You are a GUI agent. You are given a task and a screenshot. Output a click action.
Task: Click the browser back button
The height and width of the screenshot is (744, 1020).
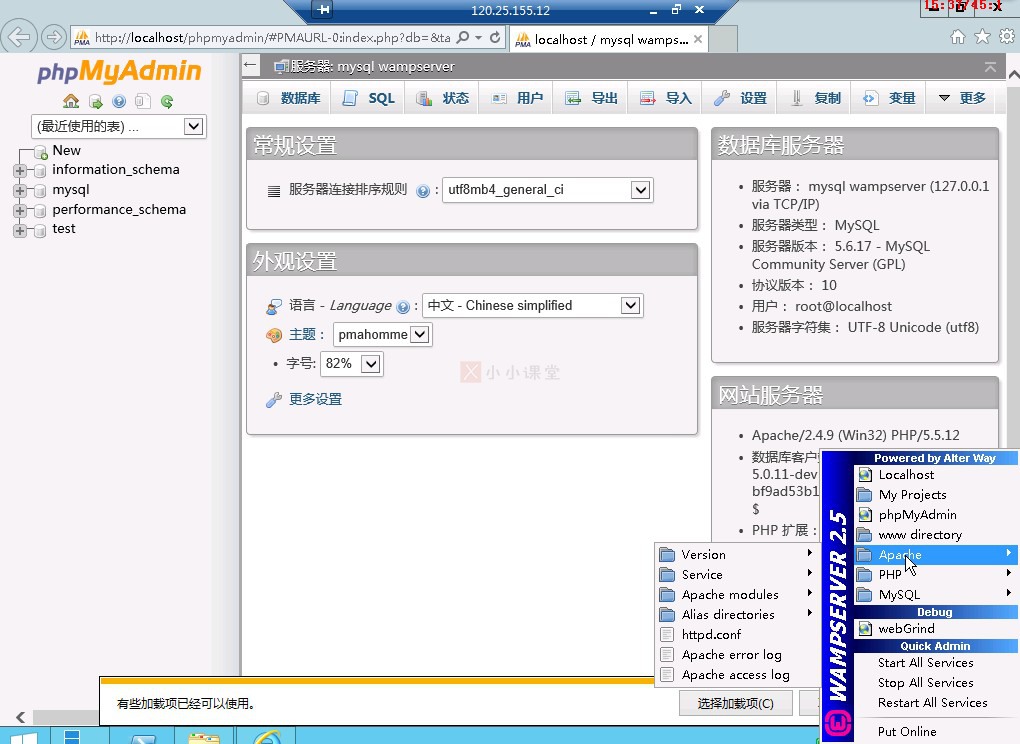coord(20,37)
